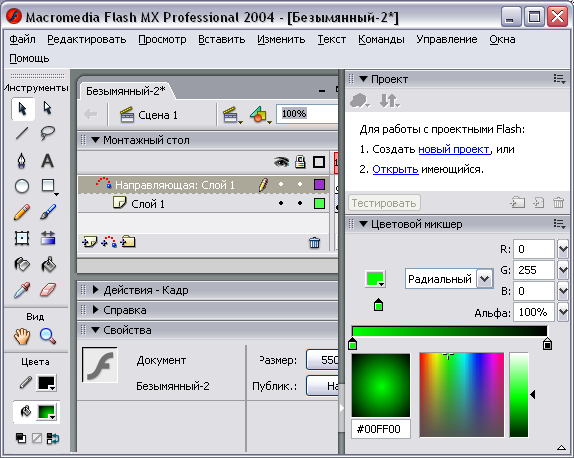The image size is (574, 458).
Task: Select the black Selection arrow tool
Action: click(x=22, y=109)
